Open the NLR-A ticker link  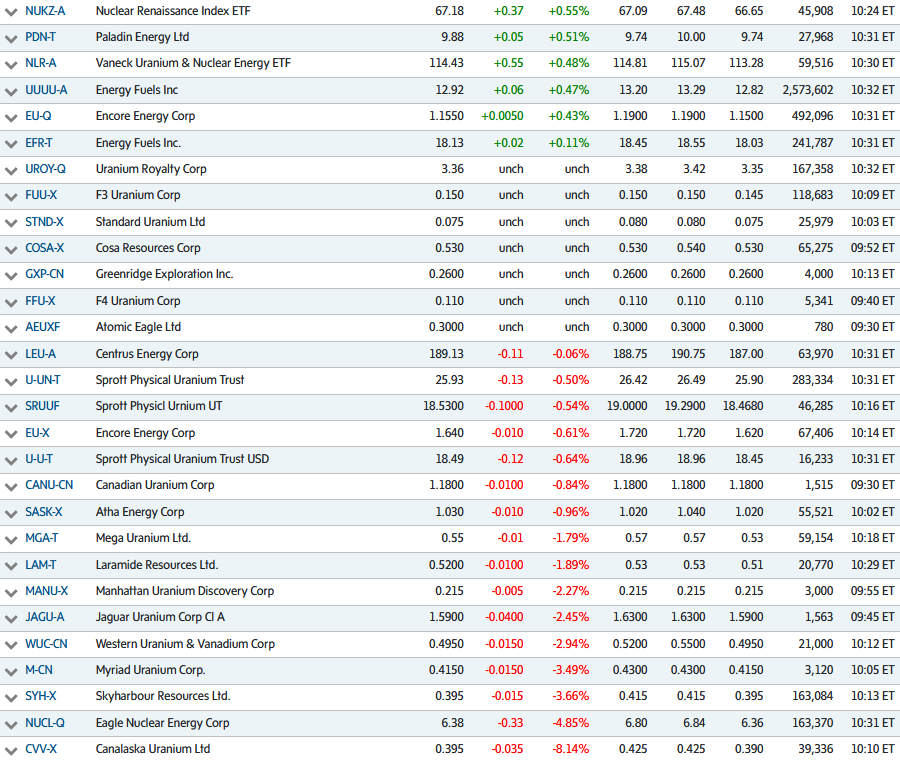click(x=41, y=63)
